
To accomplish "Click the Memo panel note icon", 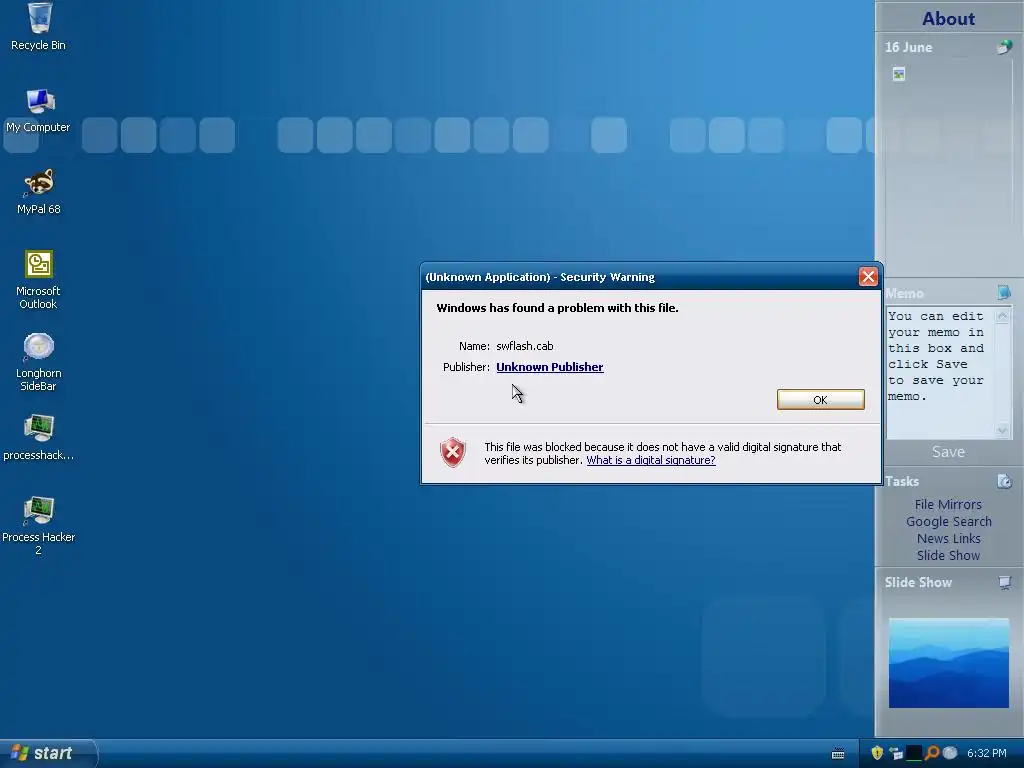I will pyautogui.click(x=1004, y=292).
